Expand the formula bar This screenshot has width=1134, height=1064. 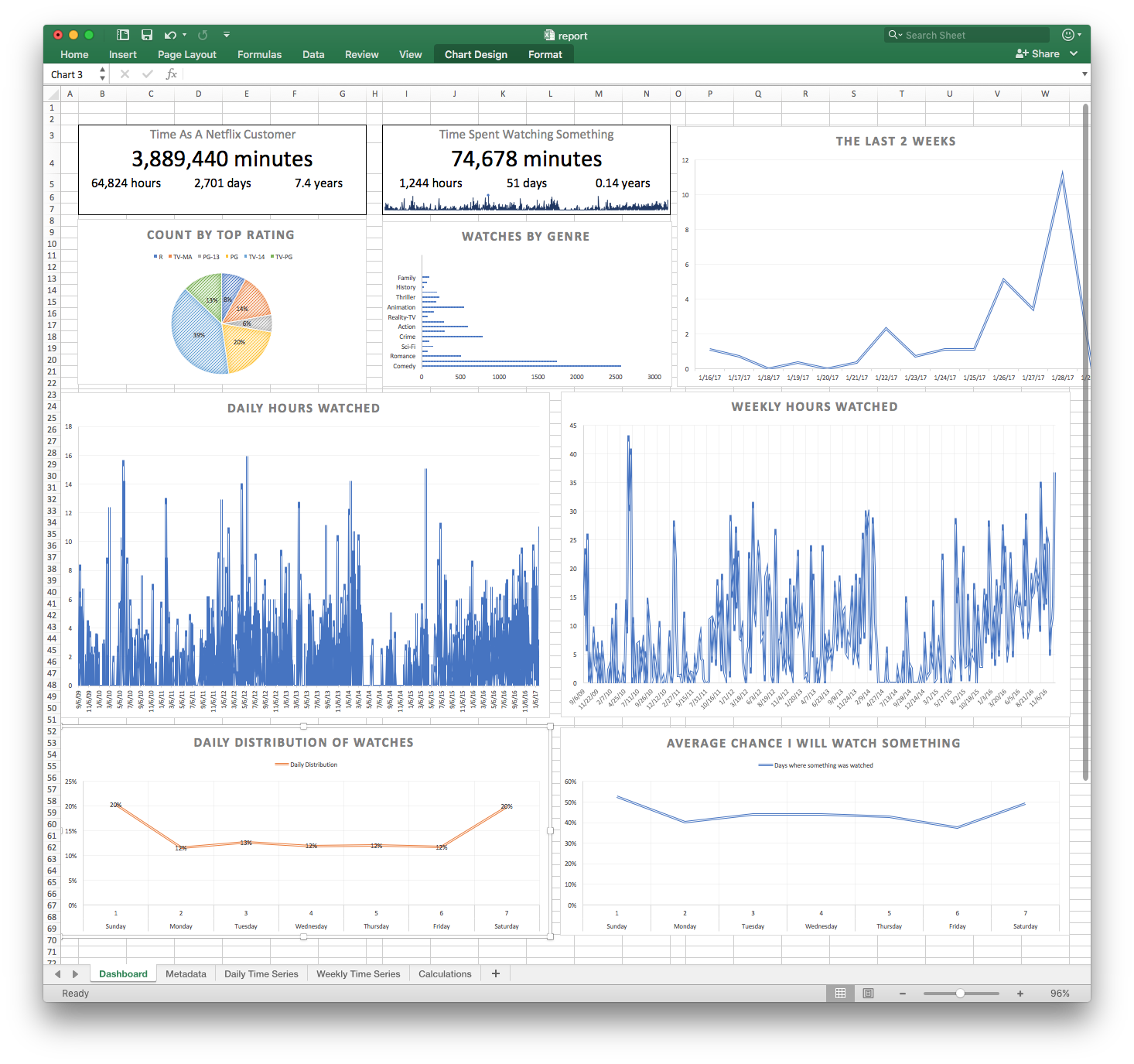1084,74
